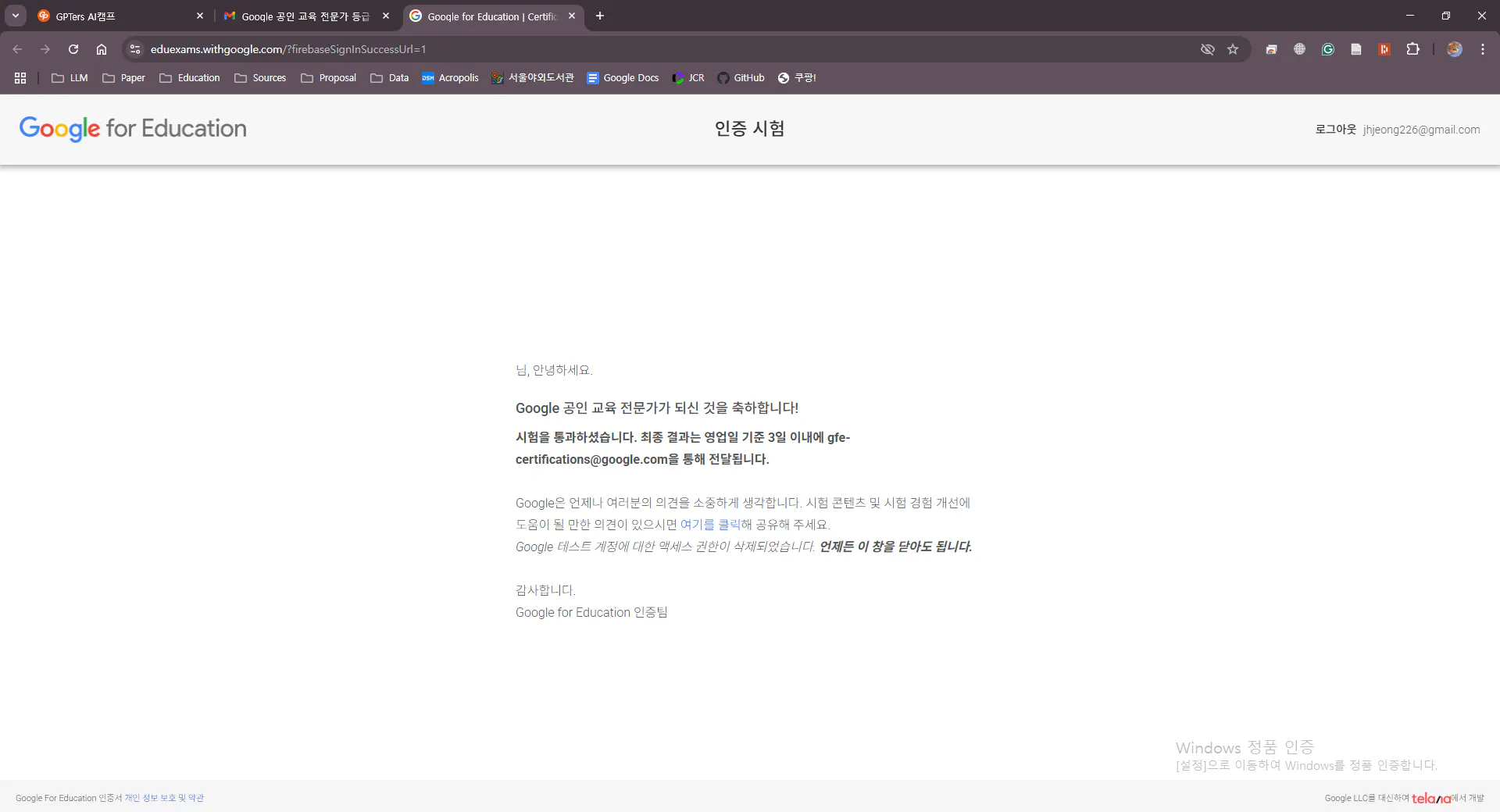
Task: Open the site information icon in address bar
Action: coord(134,48)
